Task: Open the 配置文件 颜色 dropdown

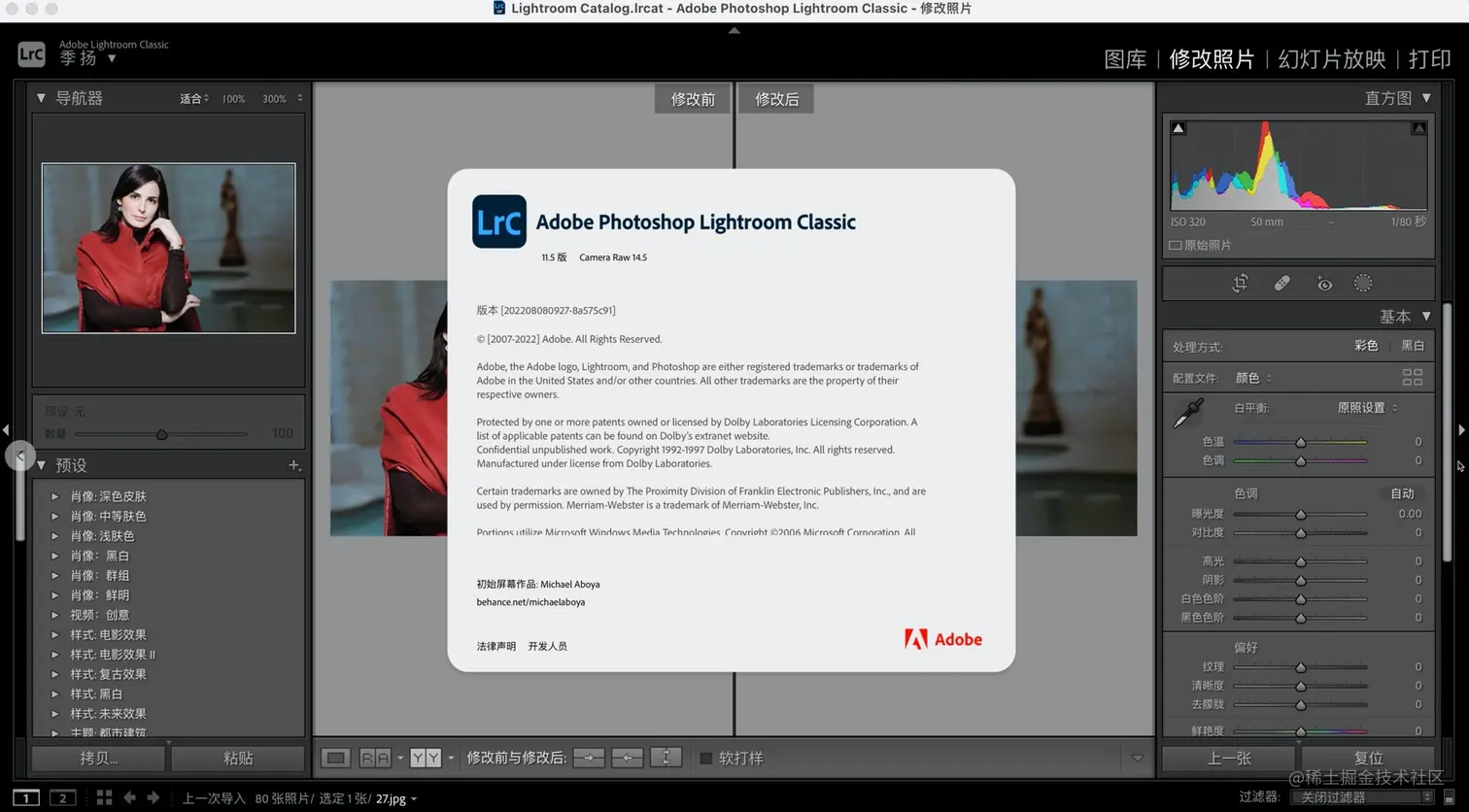Action: coord(1253,378)
